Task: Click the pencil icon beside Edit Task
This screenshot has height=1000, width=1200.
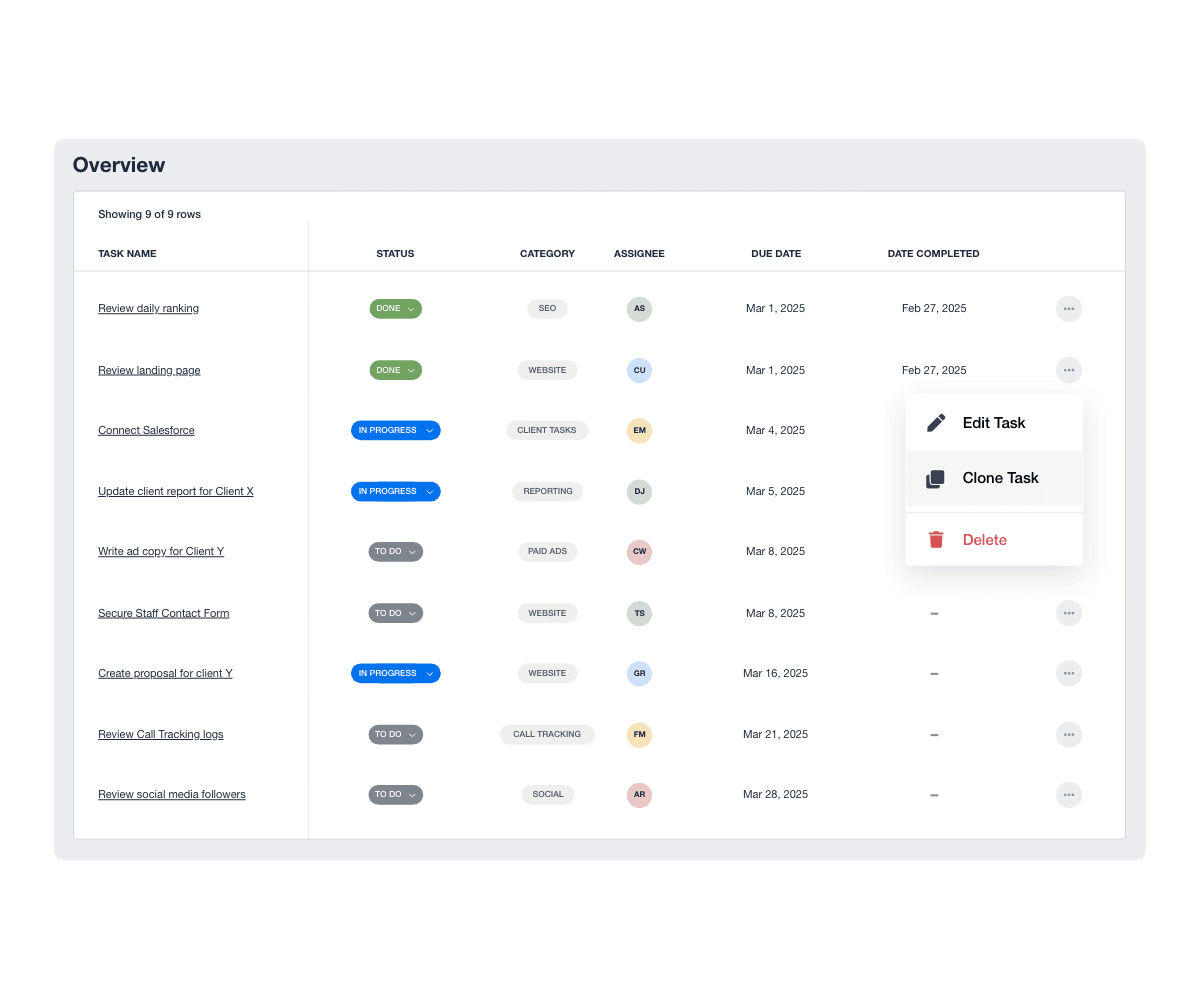Action: (935, 422)
